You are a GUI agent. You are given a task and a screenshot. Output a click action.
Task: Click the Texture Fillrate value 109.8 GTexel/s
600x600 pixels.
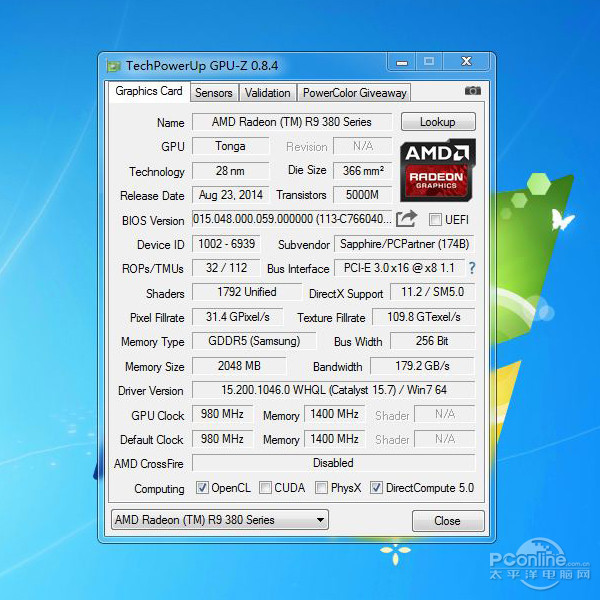pos(424,317)
